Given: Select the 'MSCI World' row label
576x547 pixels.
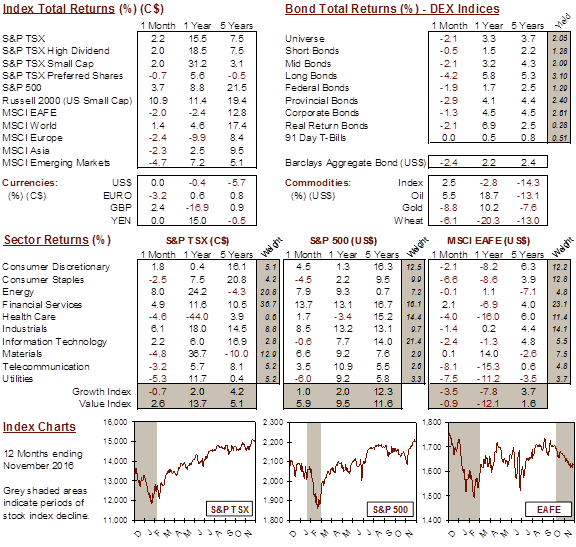Looking at the screenshot, I should coord(29,126).
